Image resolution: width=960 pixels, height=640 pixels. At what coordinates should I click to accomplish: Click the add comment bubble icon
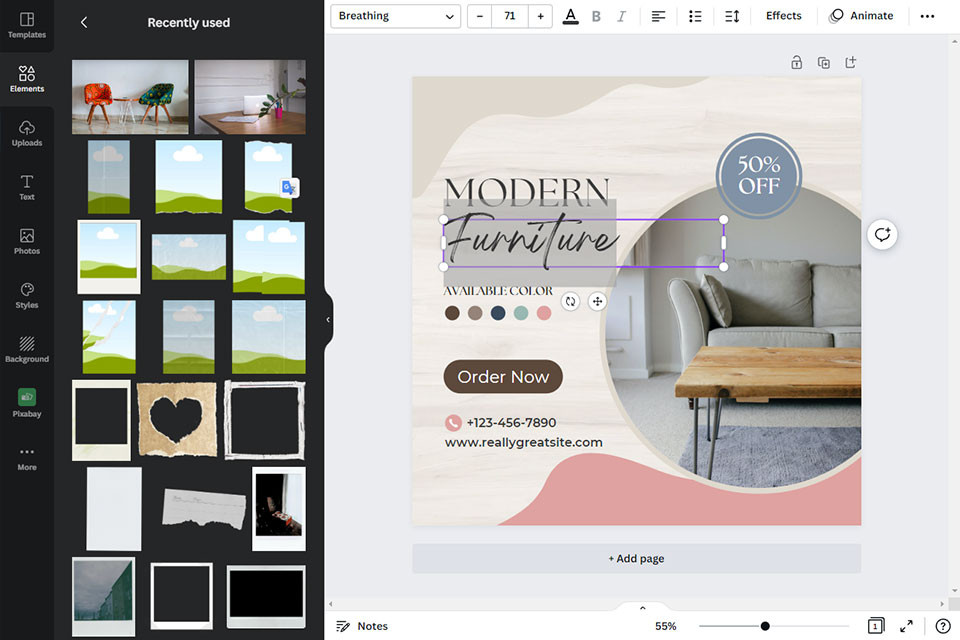click(882, 235)
